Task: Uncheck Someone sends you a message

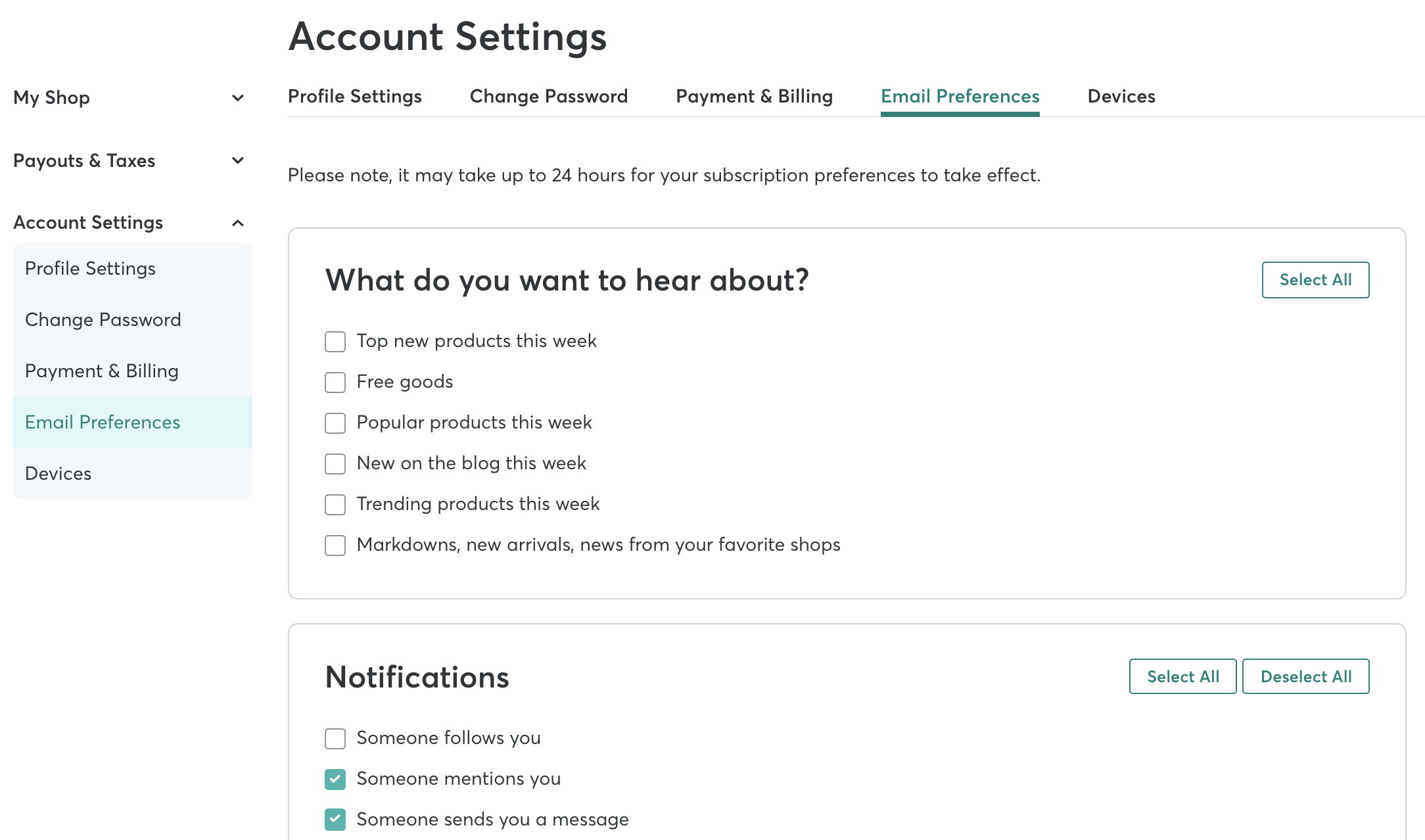Action: 335,820
